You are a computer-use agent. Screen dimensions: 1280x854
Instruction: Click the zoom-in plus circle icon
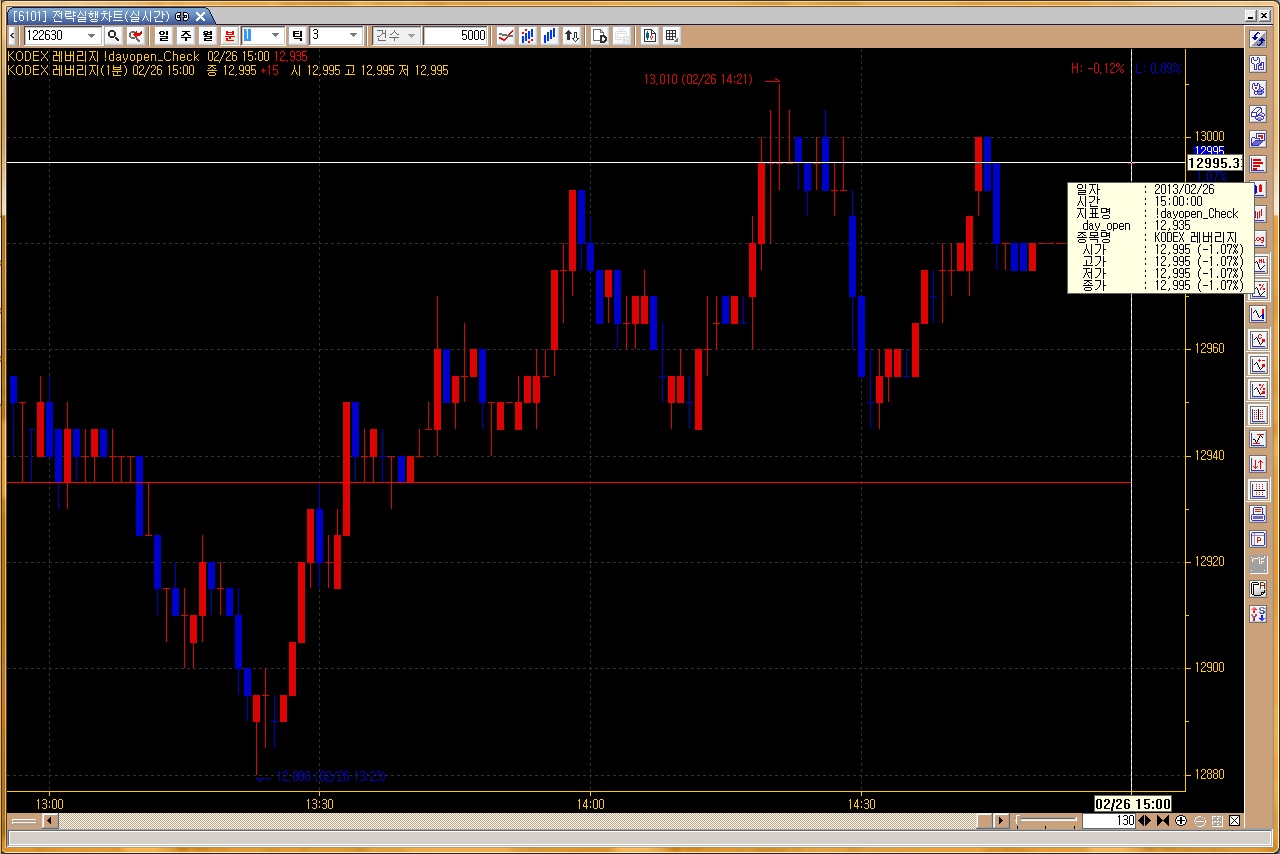tap(1181, 821)
